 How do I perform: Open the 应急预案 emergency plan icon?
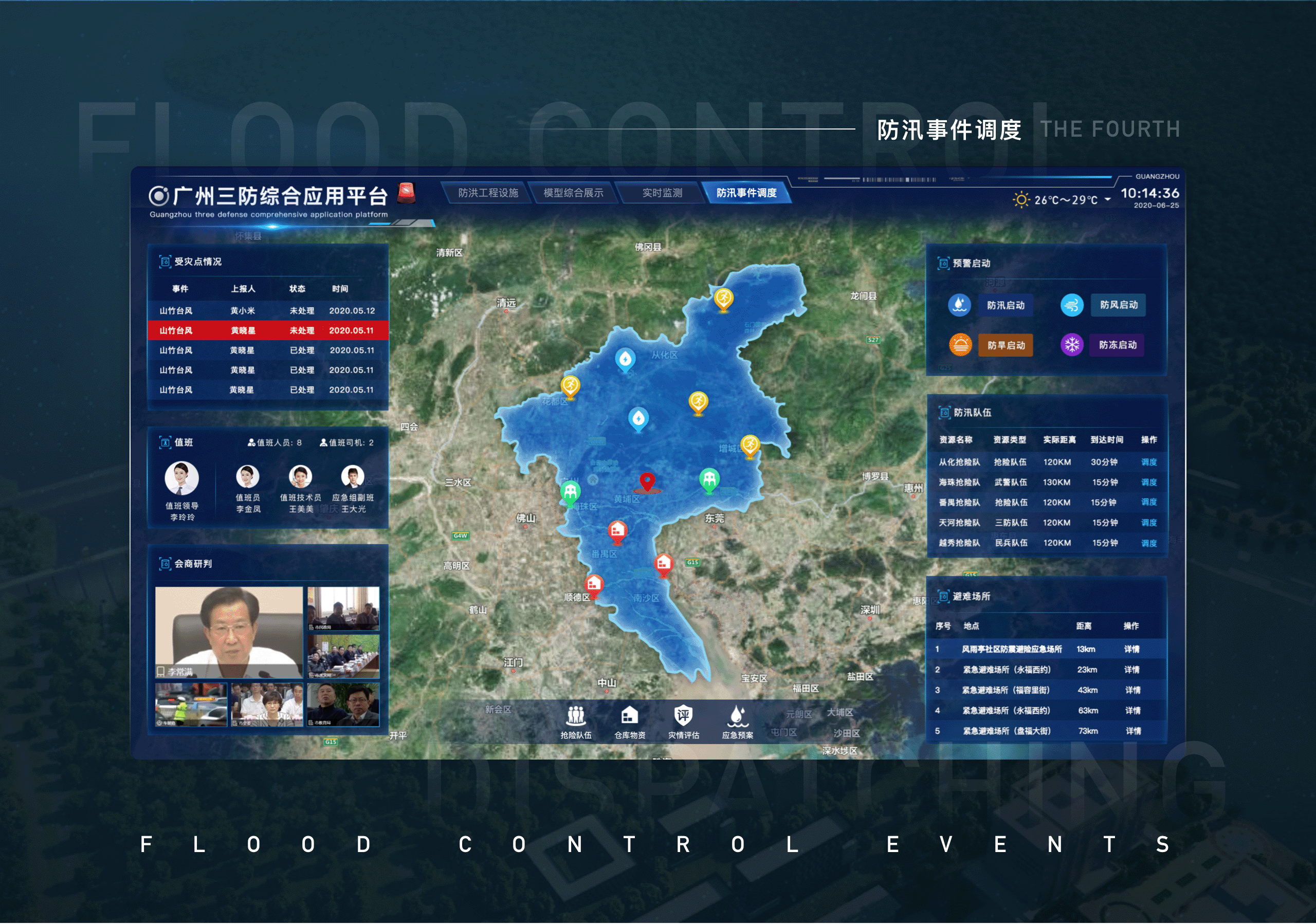tap(737, 716)
